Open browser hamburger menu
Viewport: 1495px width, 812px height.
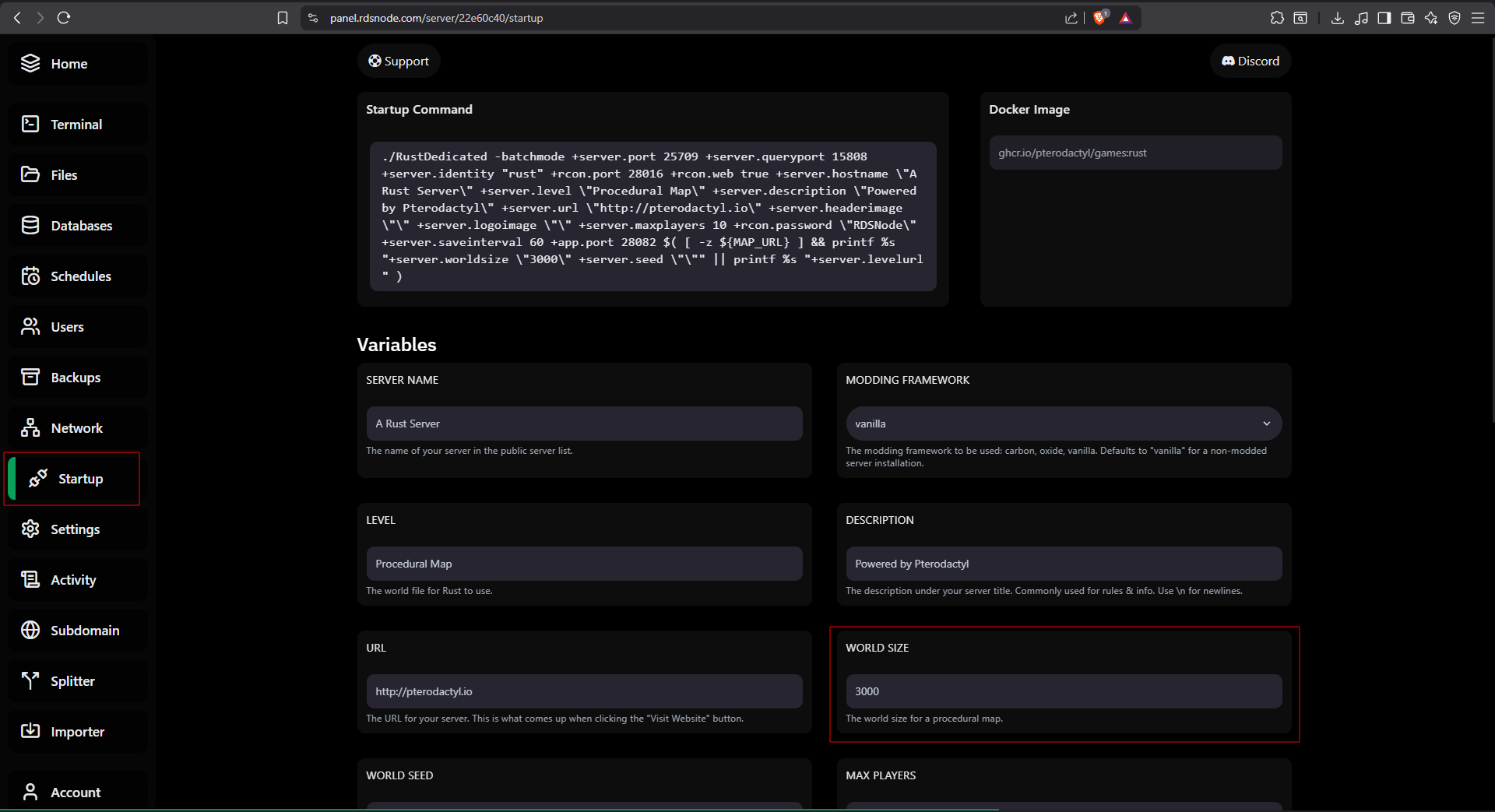pos(1478,18)
